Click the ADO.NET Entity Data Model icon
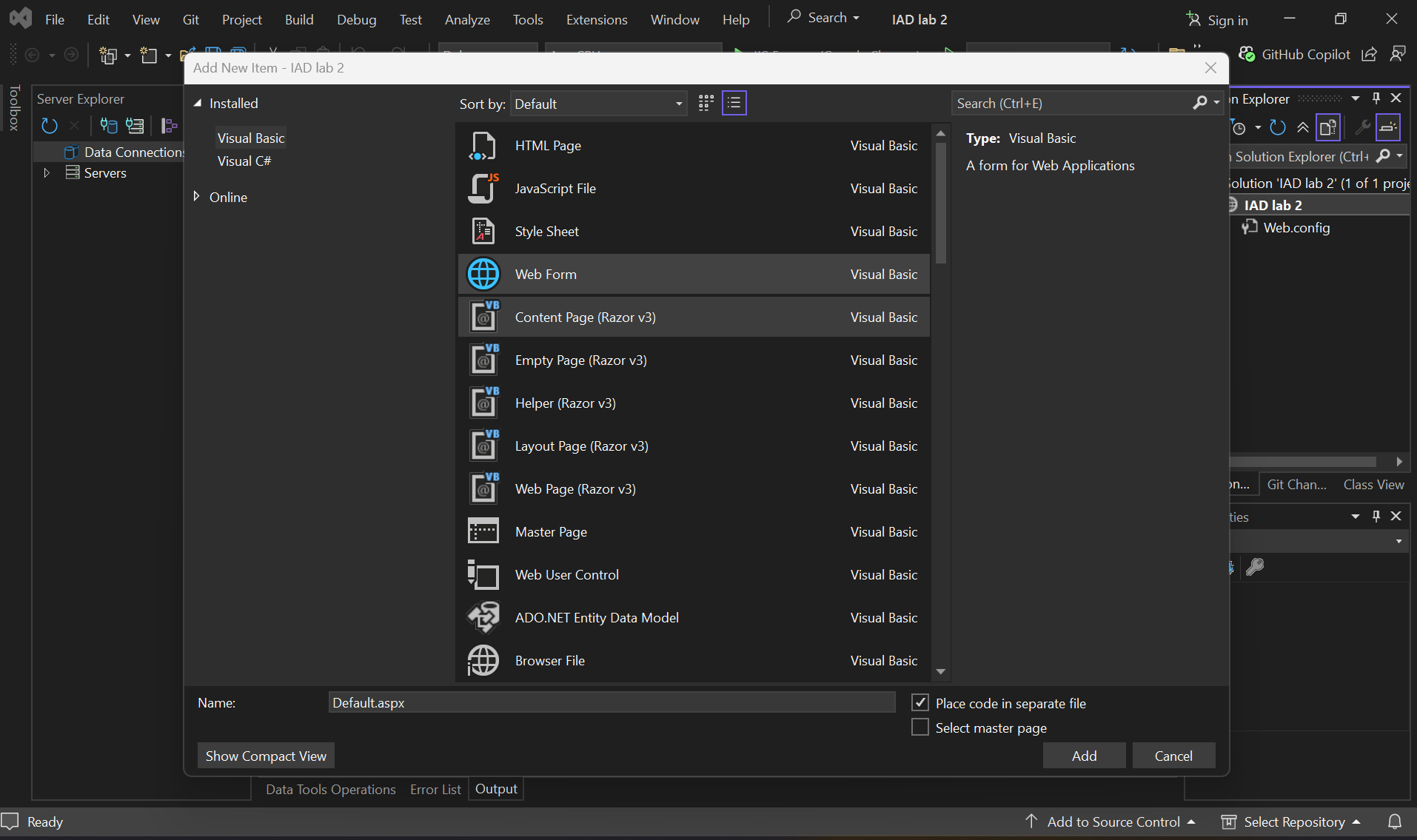 pyautogui.click(x=483, y=618)
